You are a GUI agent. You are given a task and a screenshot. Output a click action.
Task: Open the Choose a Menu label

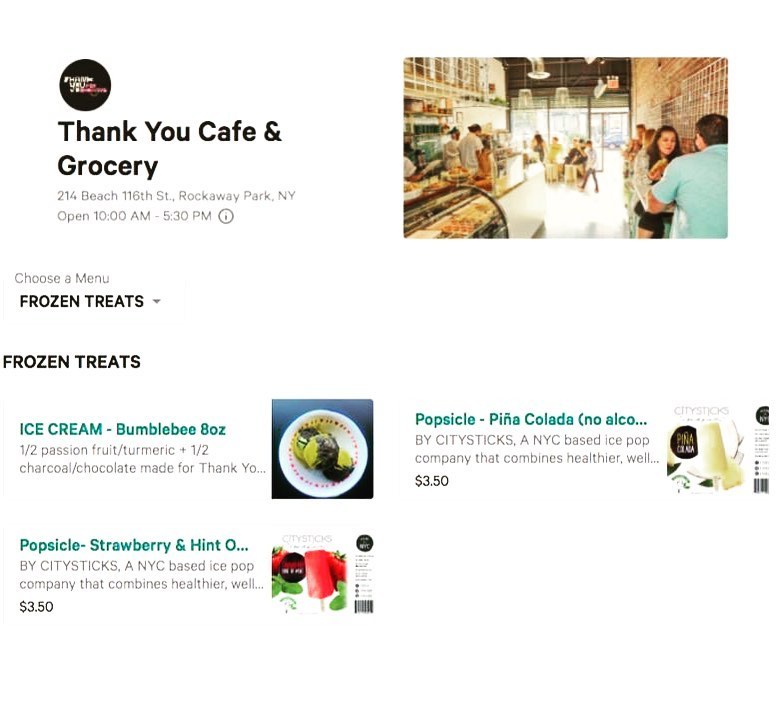coord(62,278)
